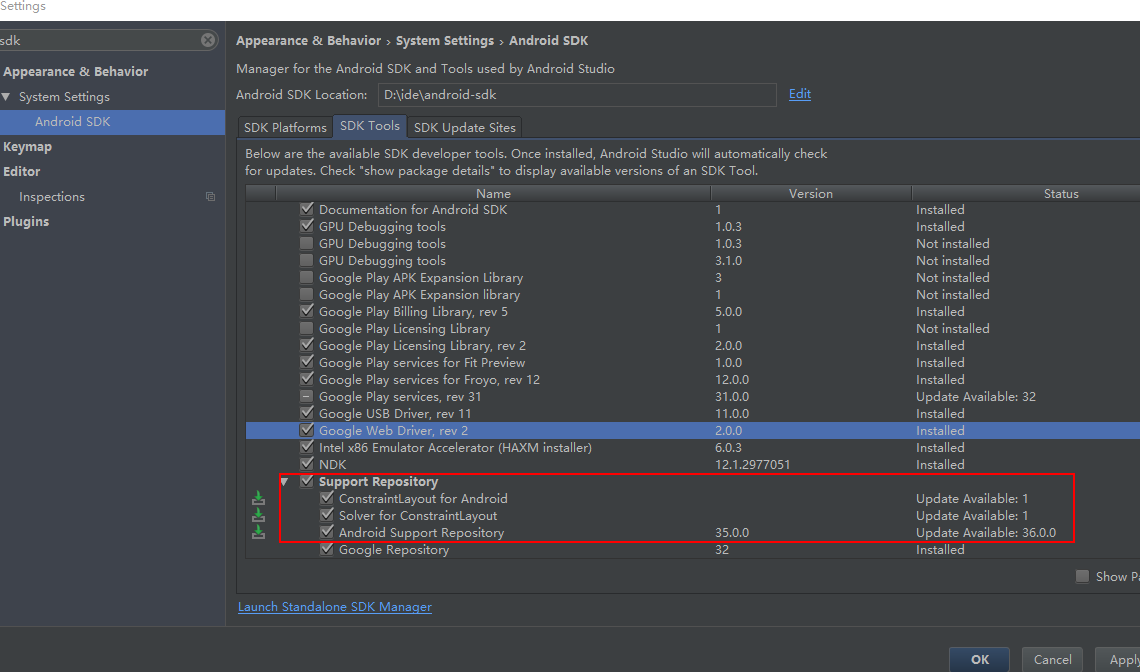Check Google Play APK Expansion Library version 3
The height and width of the screenshot is (672, 1140).
(307, 277)
